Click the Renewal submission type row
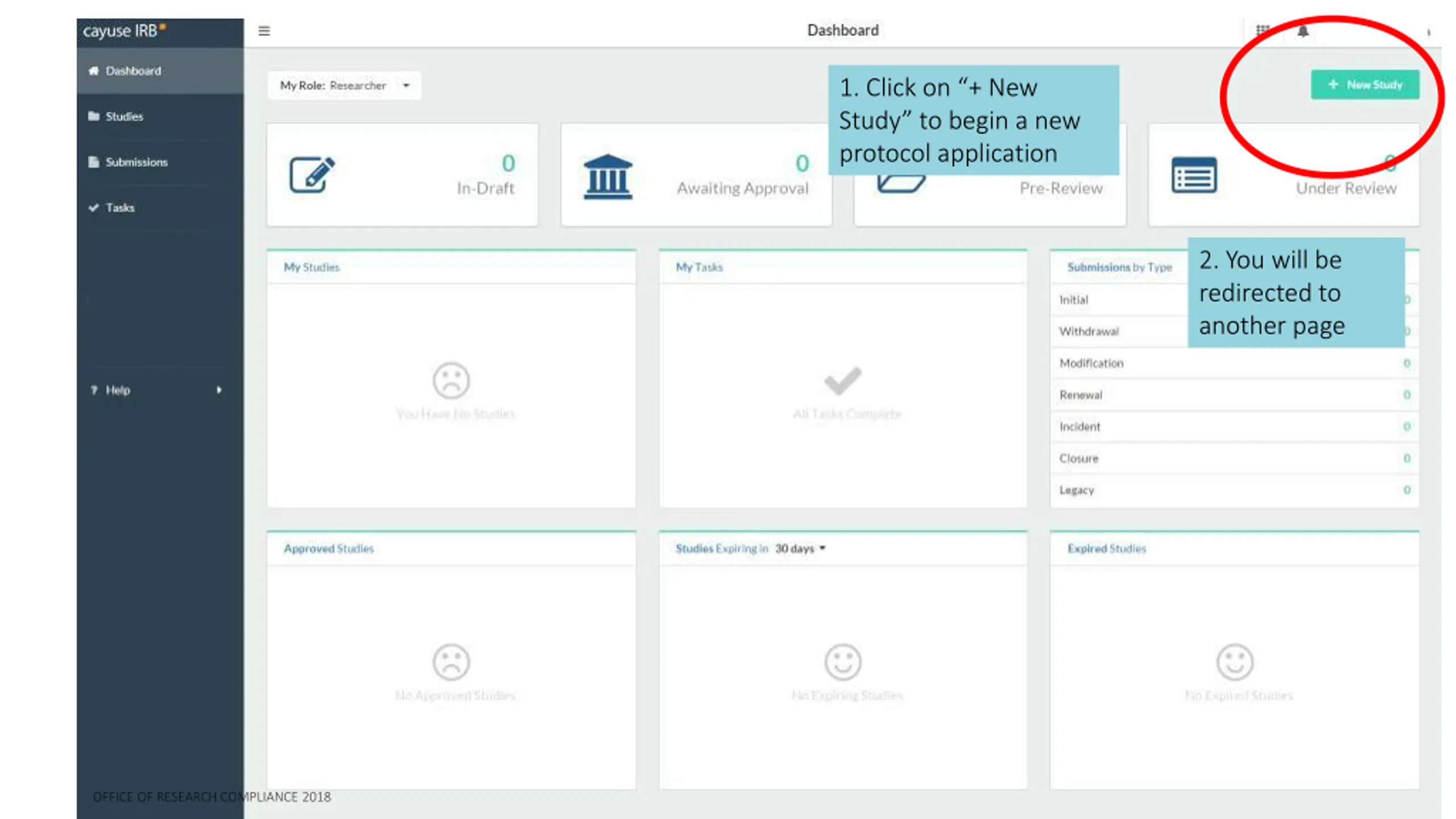This screenshot has height=819, width=1456. click(1234, 395)
